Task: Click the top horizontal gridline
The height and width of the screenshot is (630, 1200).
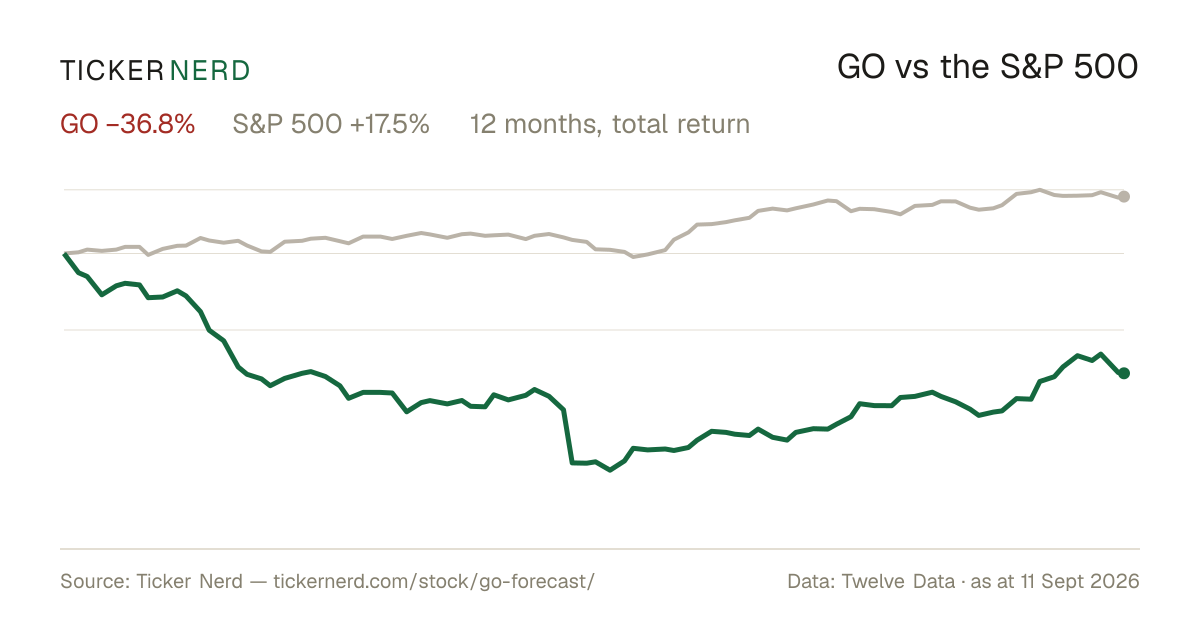Action: 594,189
